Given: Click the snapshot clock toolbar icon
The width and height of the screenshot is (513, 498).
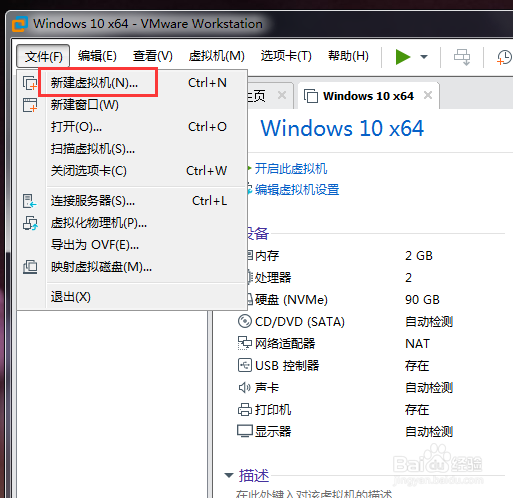Looking at the screenshot, I should pyautogui.click(x=504, y=57).
